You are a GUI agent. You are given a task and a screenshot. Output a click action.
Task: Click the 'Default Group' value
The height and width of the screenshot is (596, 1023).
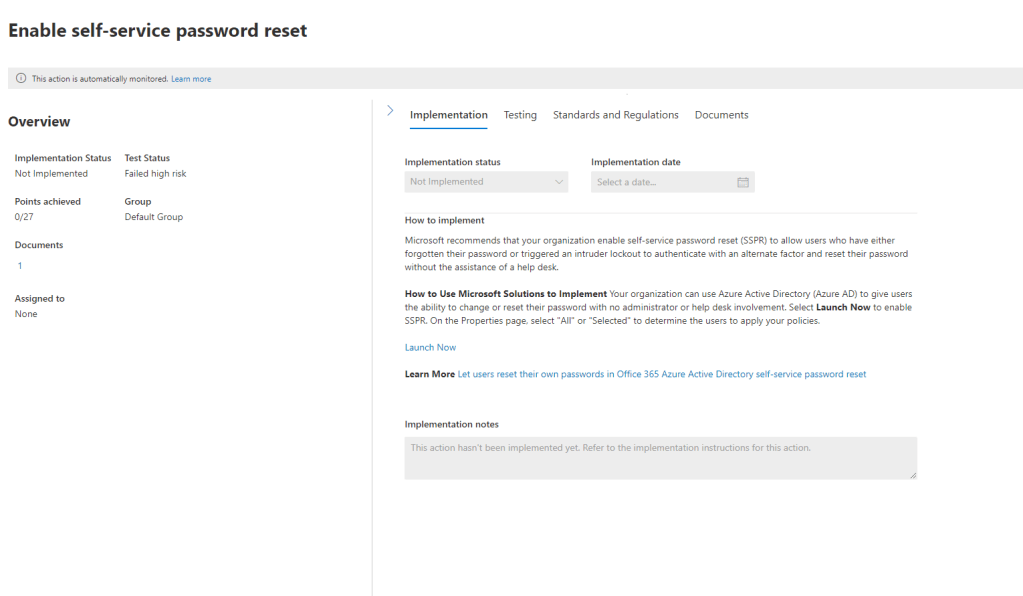coord(153,217)
